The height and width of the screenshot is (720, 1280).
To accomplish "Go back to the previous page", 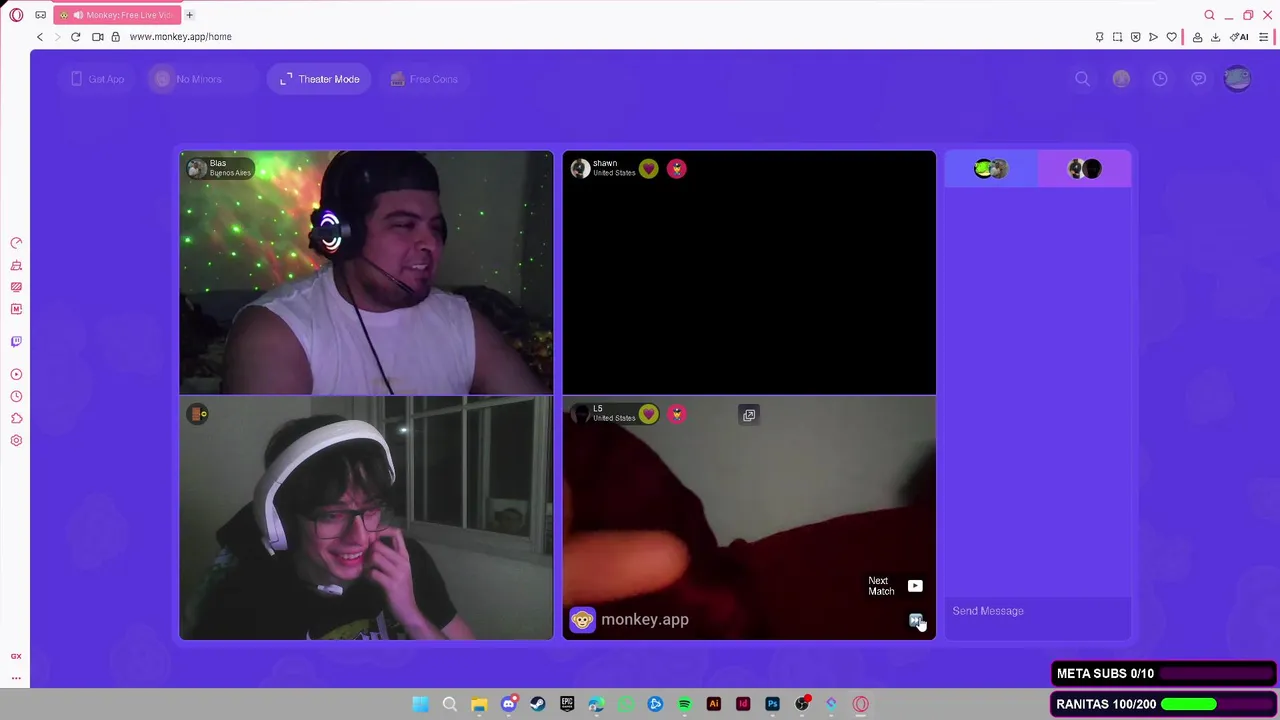I will [x=40, y=37].
